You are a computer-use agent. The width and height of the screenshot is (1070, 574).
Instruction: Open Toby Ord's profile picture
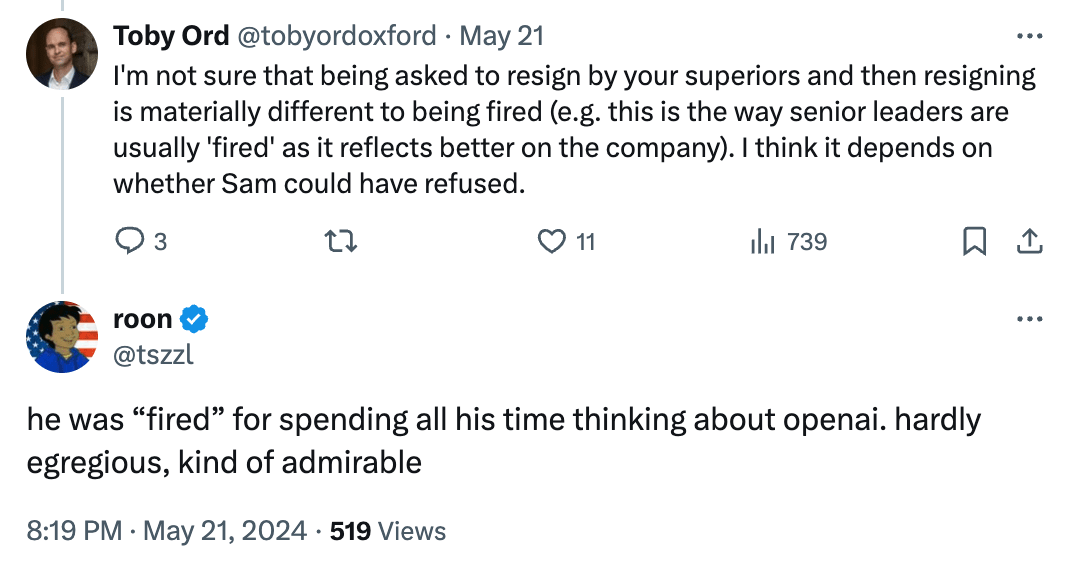click(x=62, y=54)
